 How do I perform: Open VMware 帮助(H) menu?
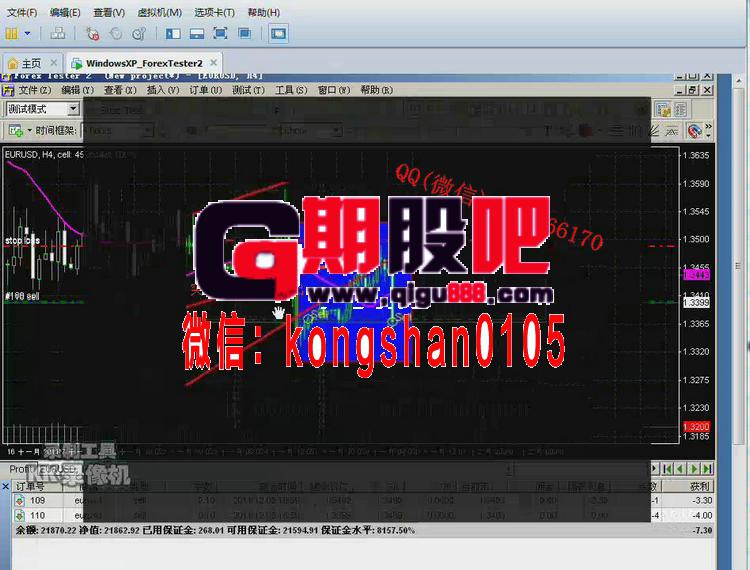click(x=264, y=12)
